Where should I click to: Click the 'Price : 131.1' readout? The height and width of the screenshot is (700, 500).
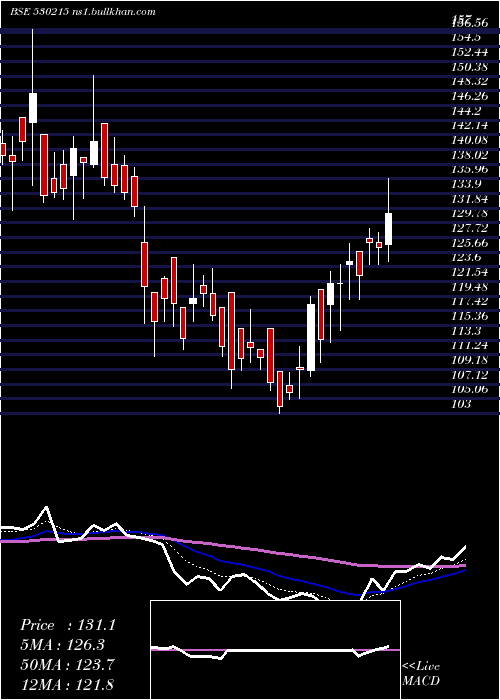[68, 625]
